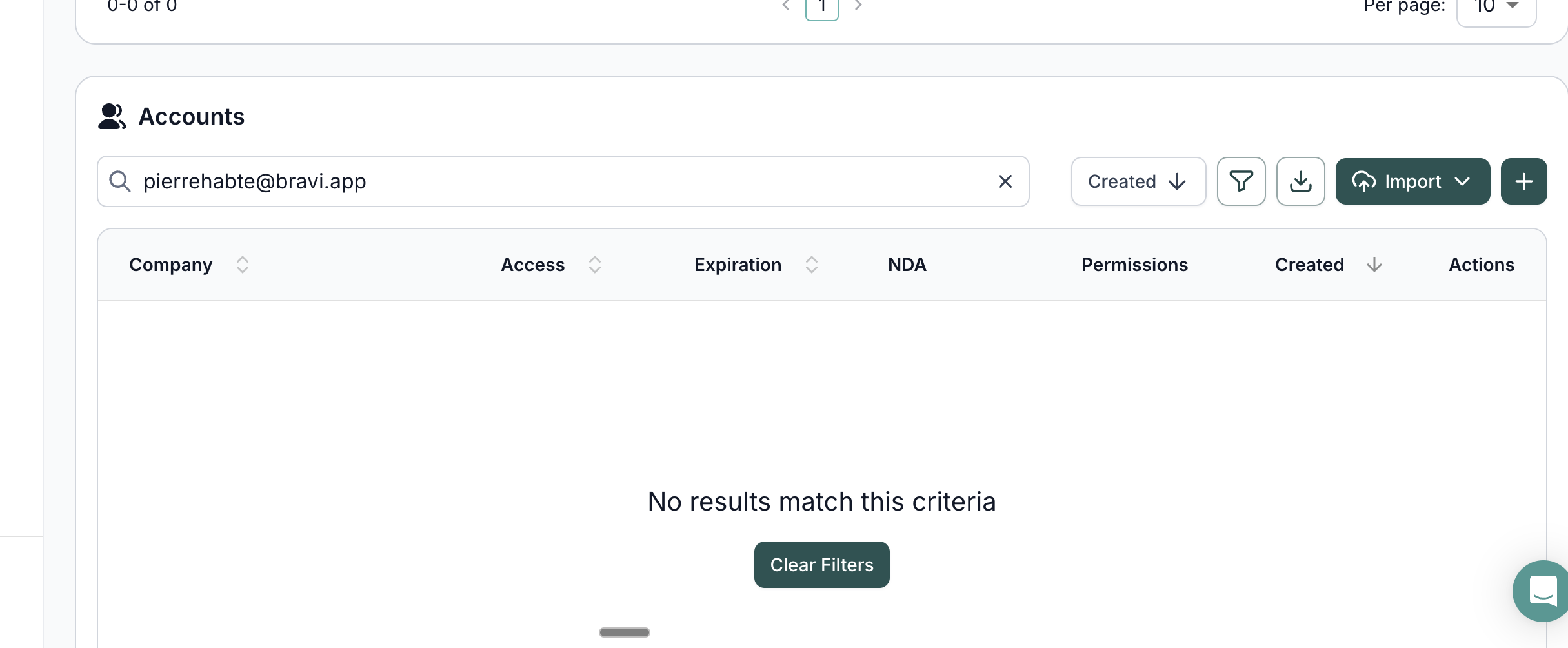The image size is (1568, 648).
Task: Open the Created sort dropdown
Action: 1138,181
